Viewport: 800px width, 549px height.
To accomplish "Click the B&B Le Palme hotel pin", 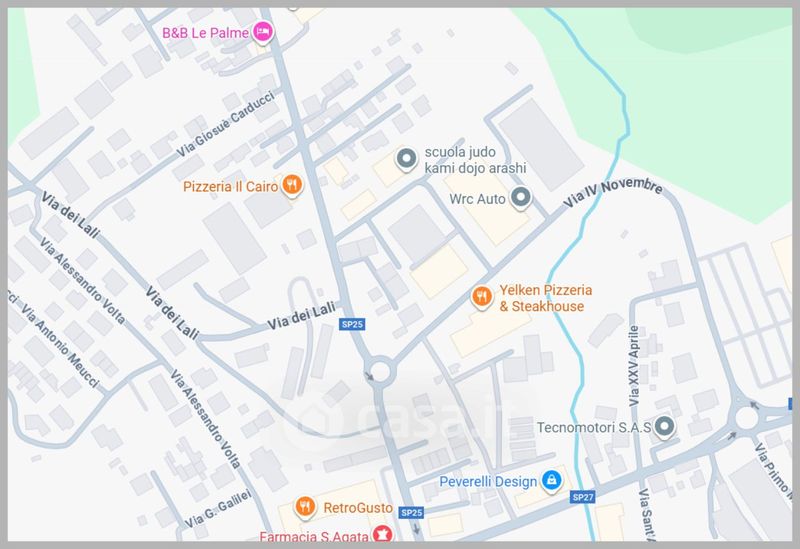I will [263, 32].
